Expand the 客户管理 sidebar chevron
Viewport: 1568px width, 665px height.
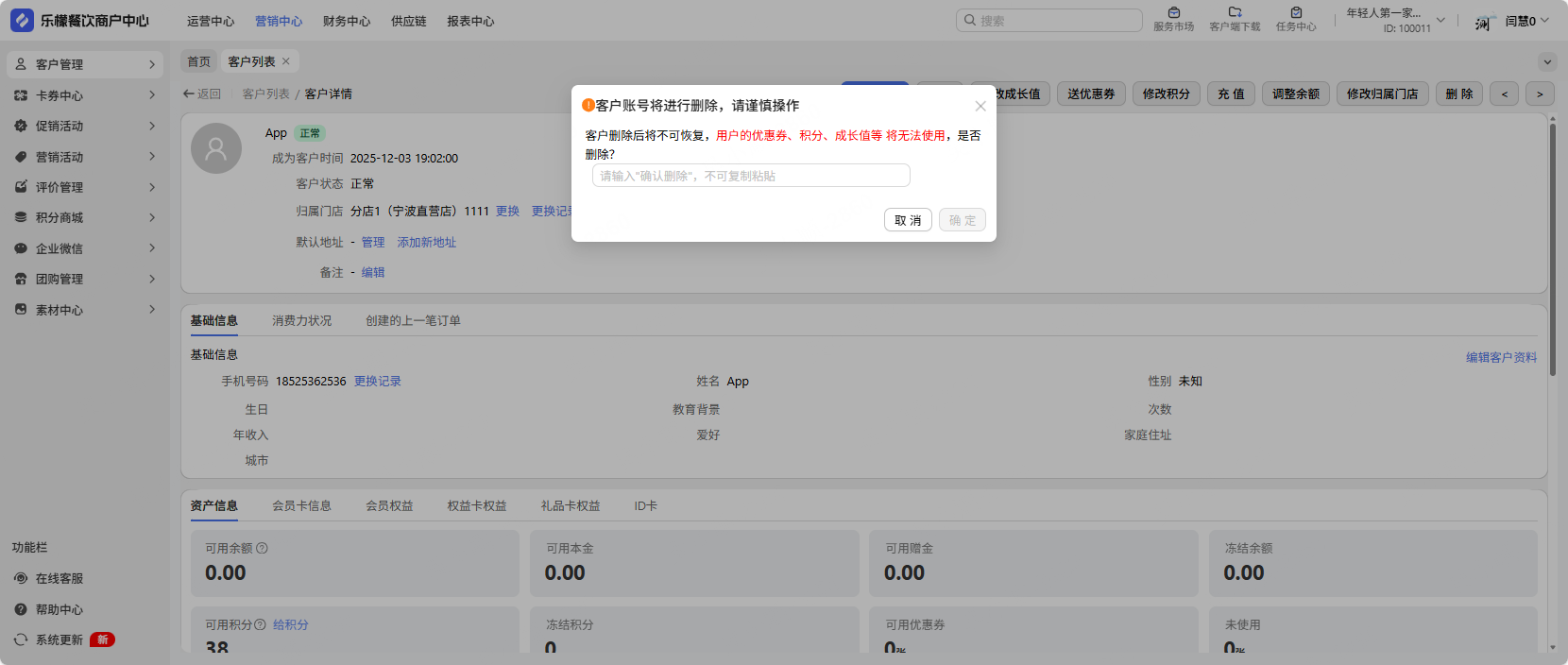coord(152,64)
